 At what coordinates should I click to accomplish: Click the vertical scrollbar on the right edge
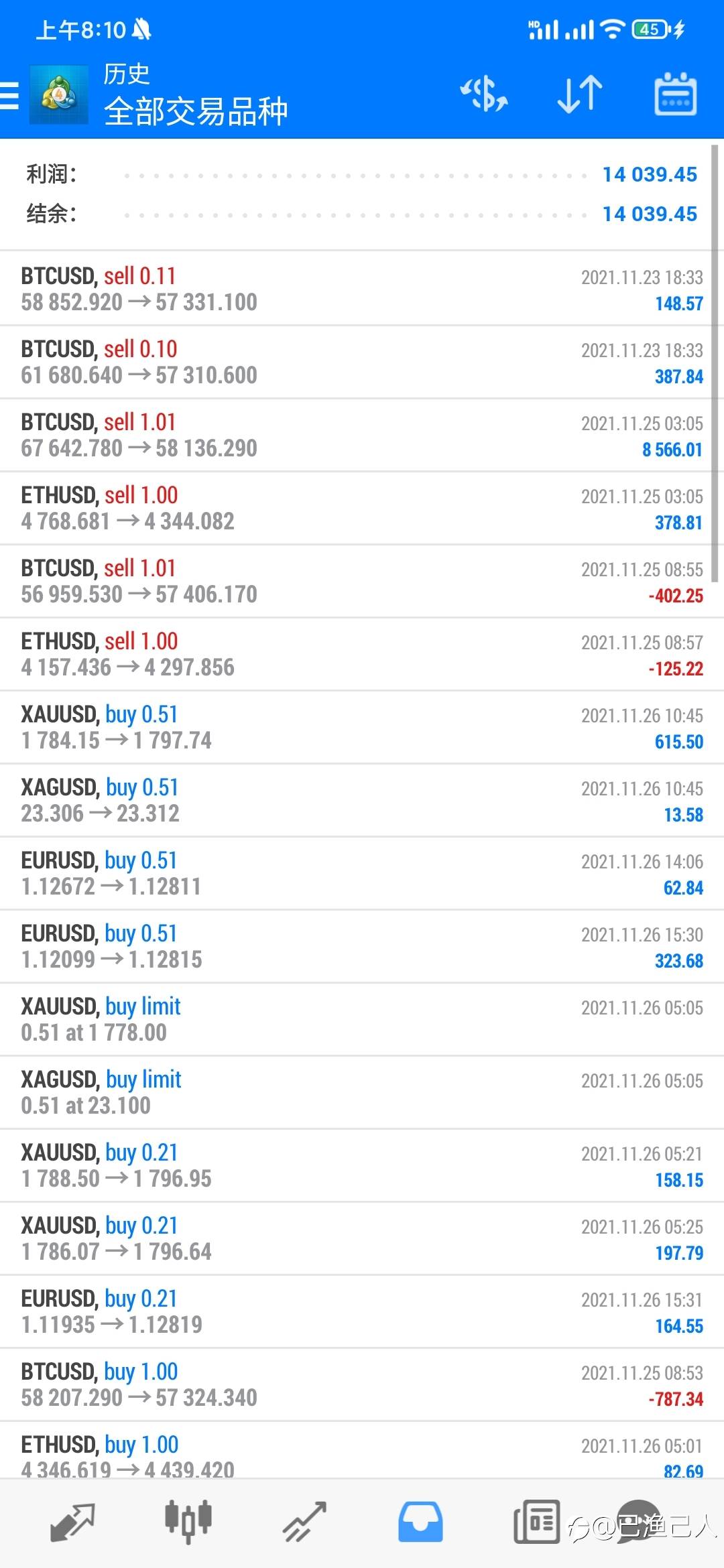click(x=715, y=363)
